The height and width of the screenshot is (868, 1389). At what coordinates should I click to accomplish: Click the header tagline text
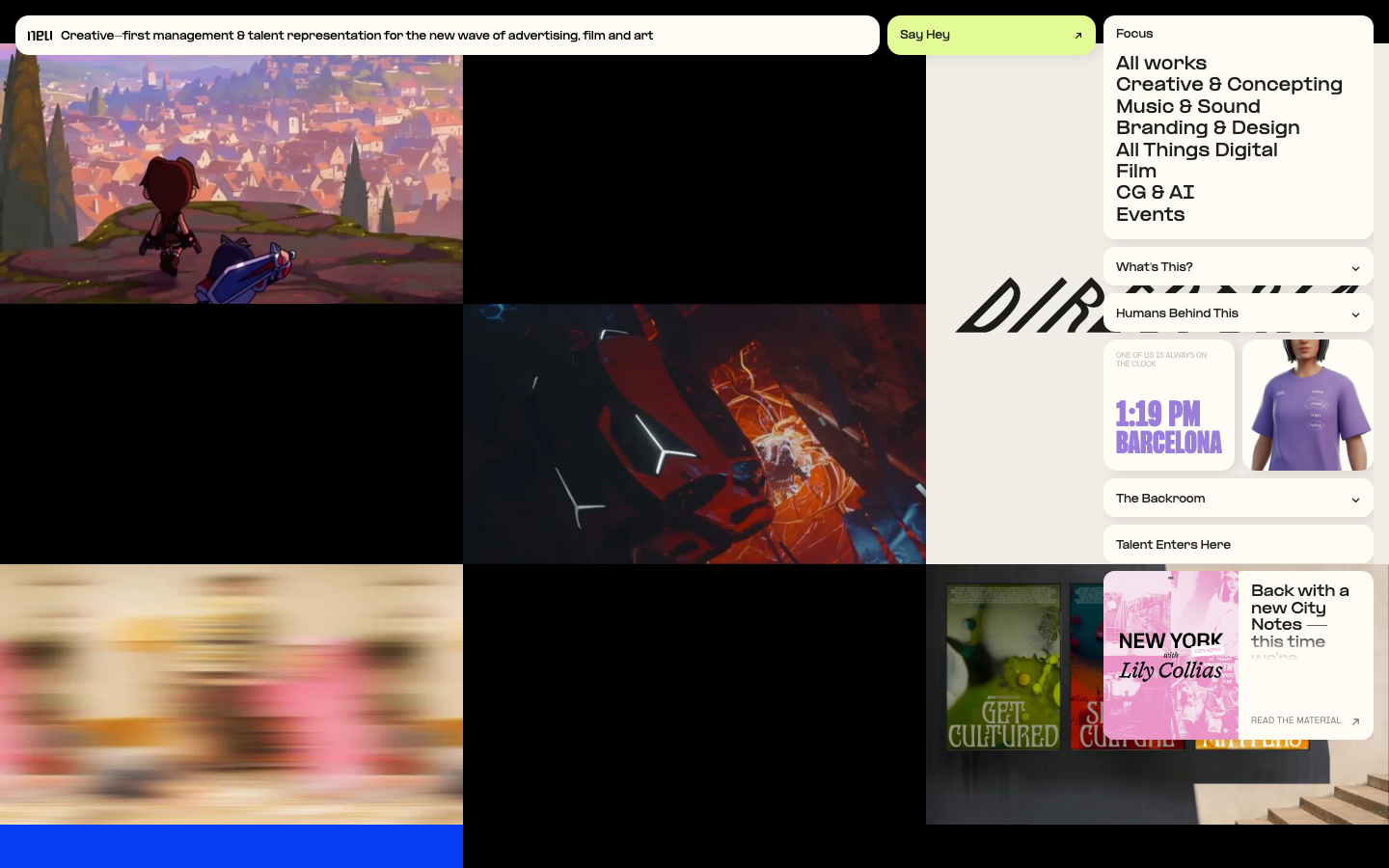point(357,36)
